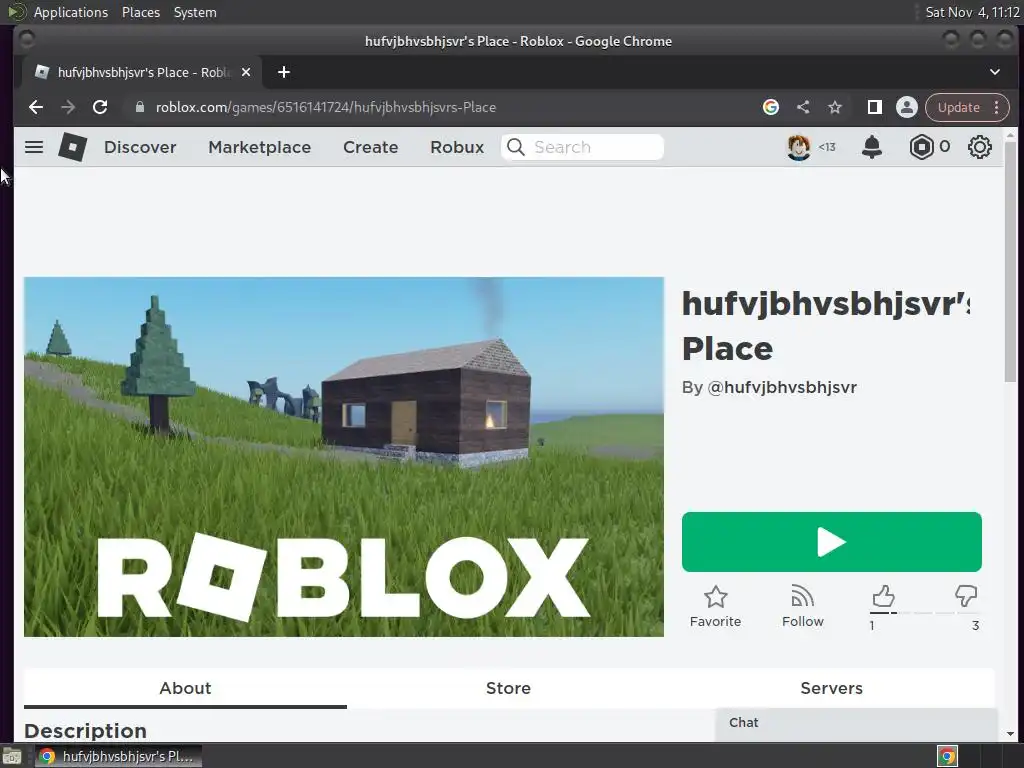Go back with Chrome's back arrow
Screen dimensions: 1024x768
click(36, 107)
